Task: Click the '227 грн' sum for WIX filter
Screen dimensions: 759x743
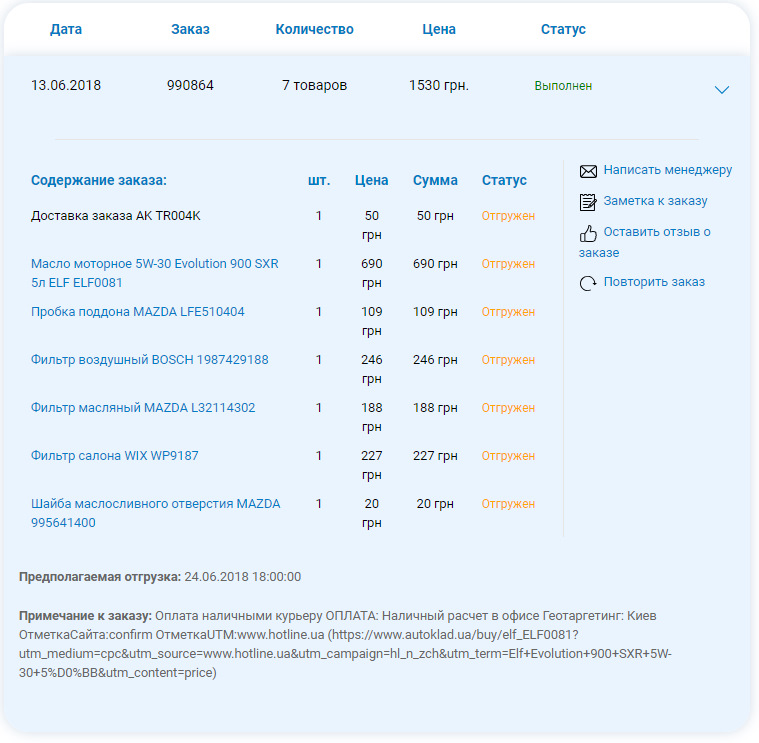Action: tap(435, 455)
